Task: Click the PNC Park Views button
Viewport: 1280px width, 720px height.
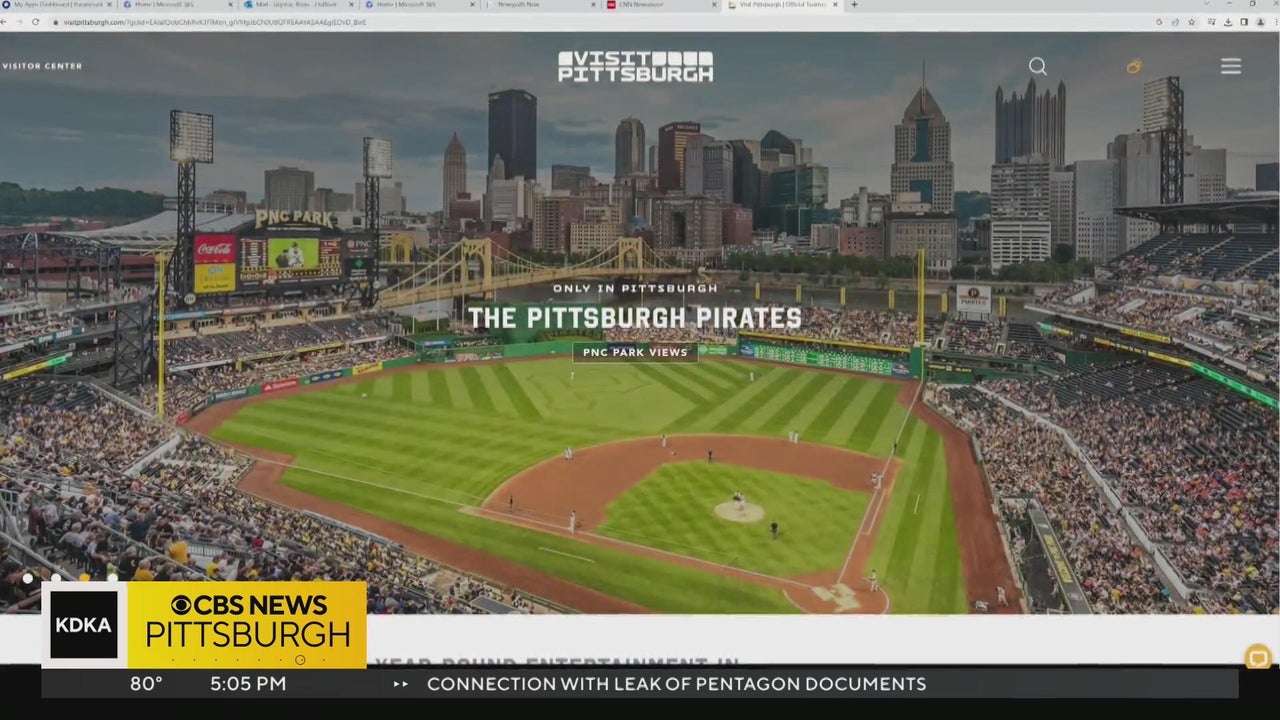Action: pos(635,352)
